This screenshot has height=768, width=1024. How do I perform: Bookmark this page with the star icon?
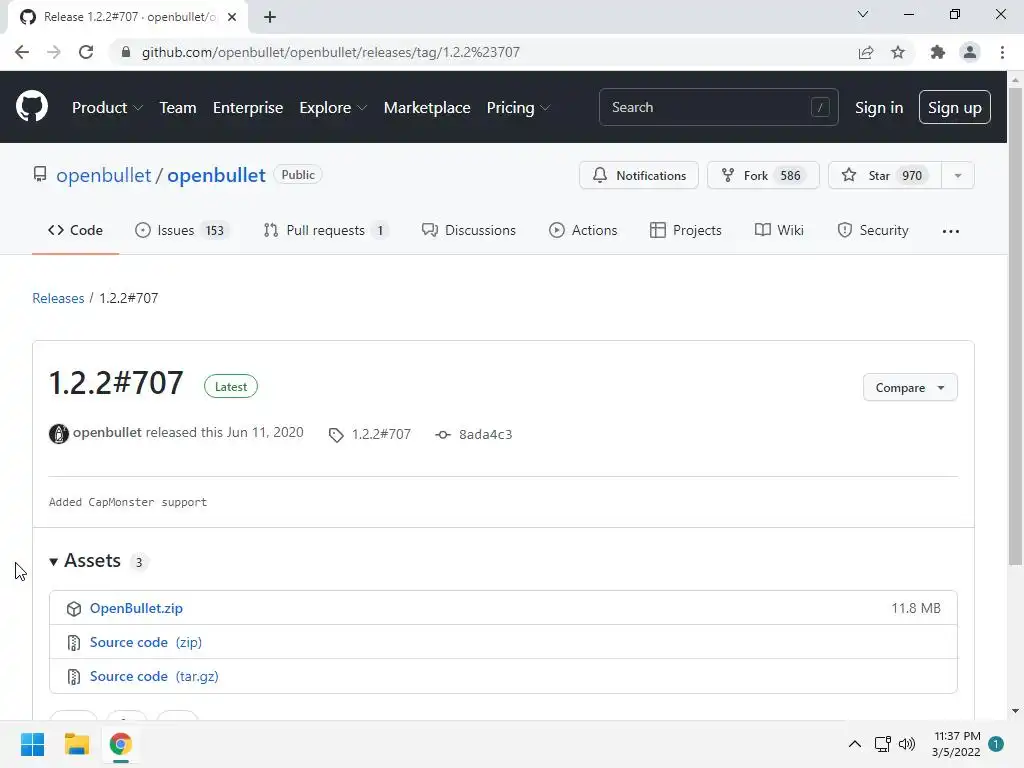(x=898, y=52)
